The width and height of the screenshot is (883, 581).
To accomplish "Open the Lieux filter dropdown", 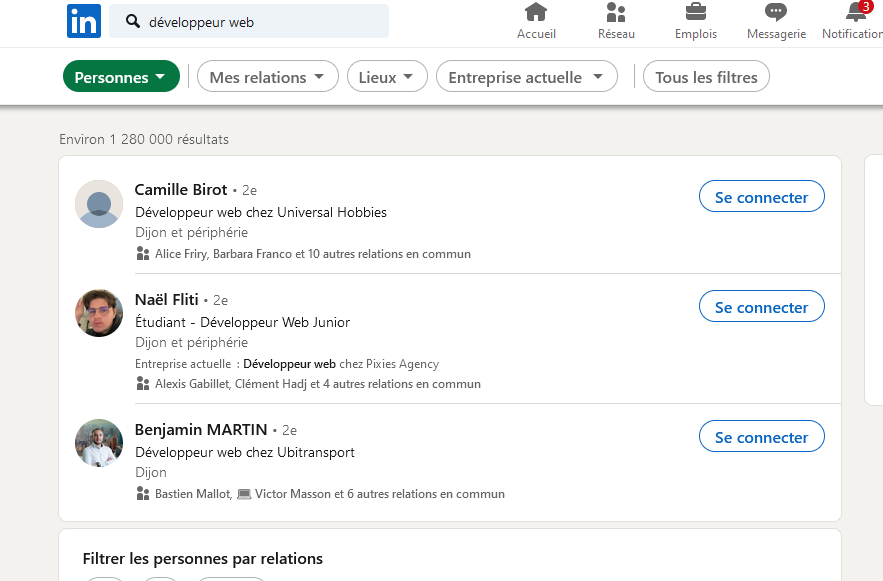I will pos(387,77).
